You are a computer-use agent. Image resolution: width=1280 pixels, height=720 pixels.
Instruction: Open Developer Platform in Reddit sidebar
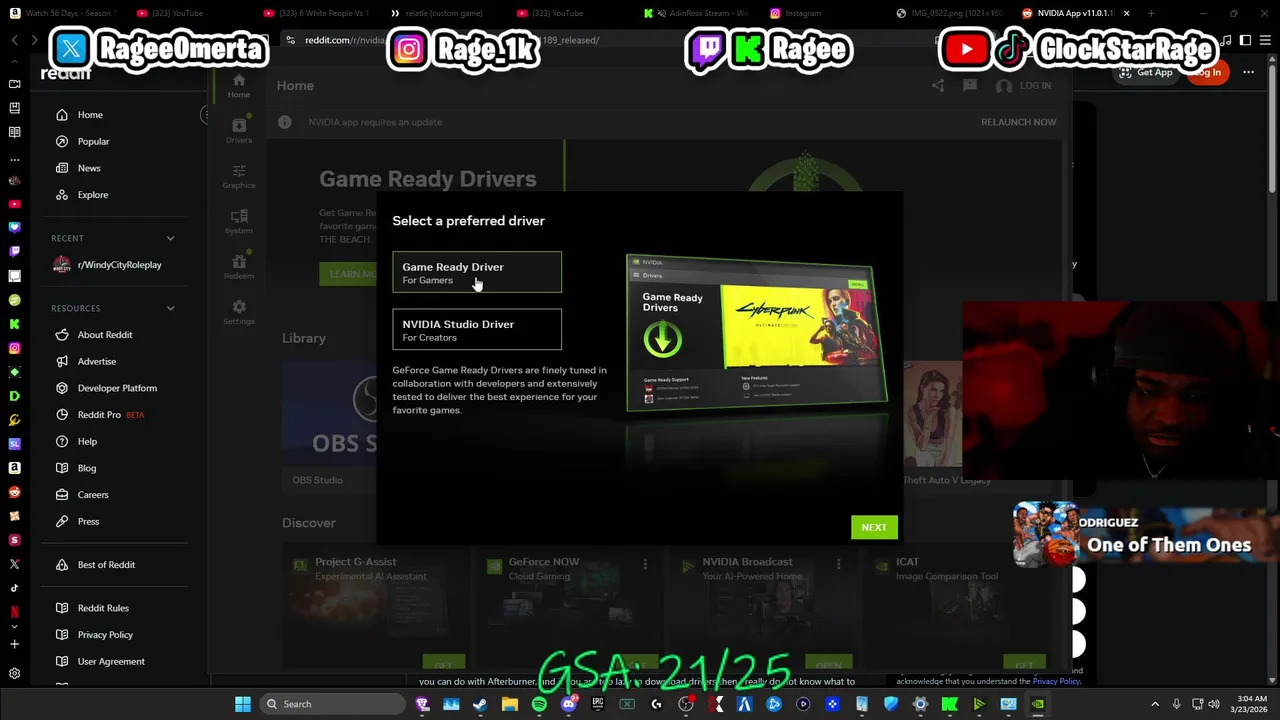pyautogui.click(x=117, y=388)
